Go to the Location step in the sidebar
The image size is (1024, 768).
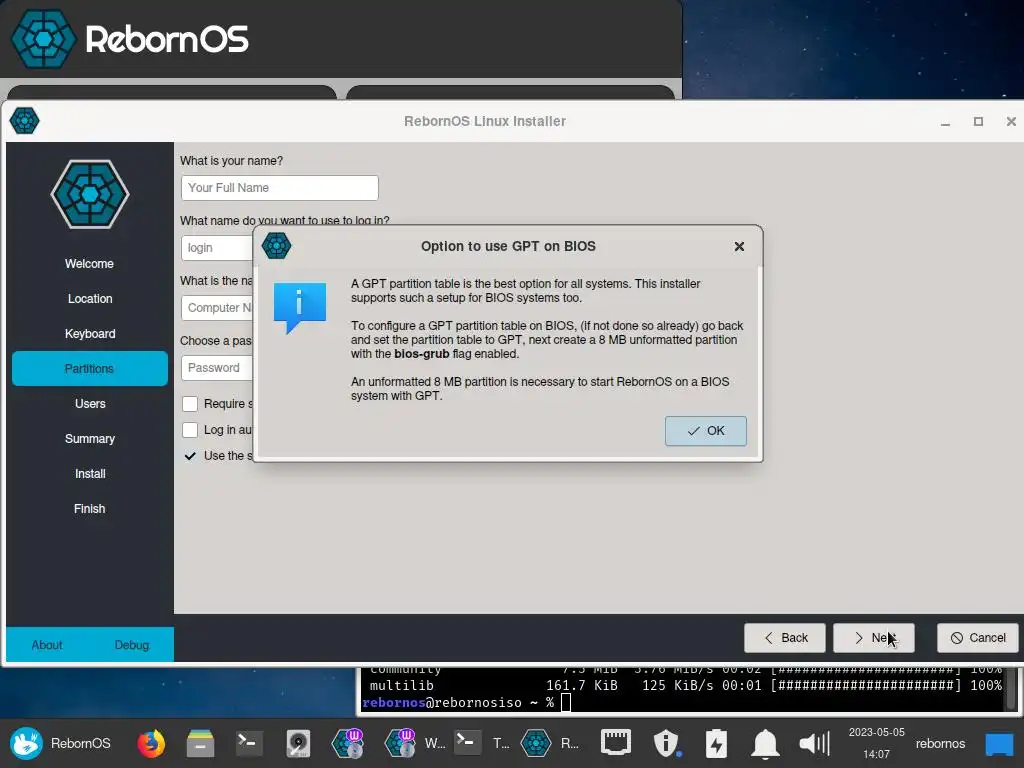pos(89,299)
